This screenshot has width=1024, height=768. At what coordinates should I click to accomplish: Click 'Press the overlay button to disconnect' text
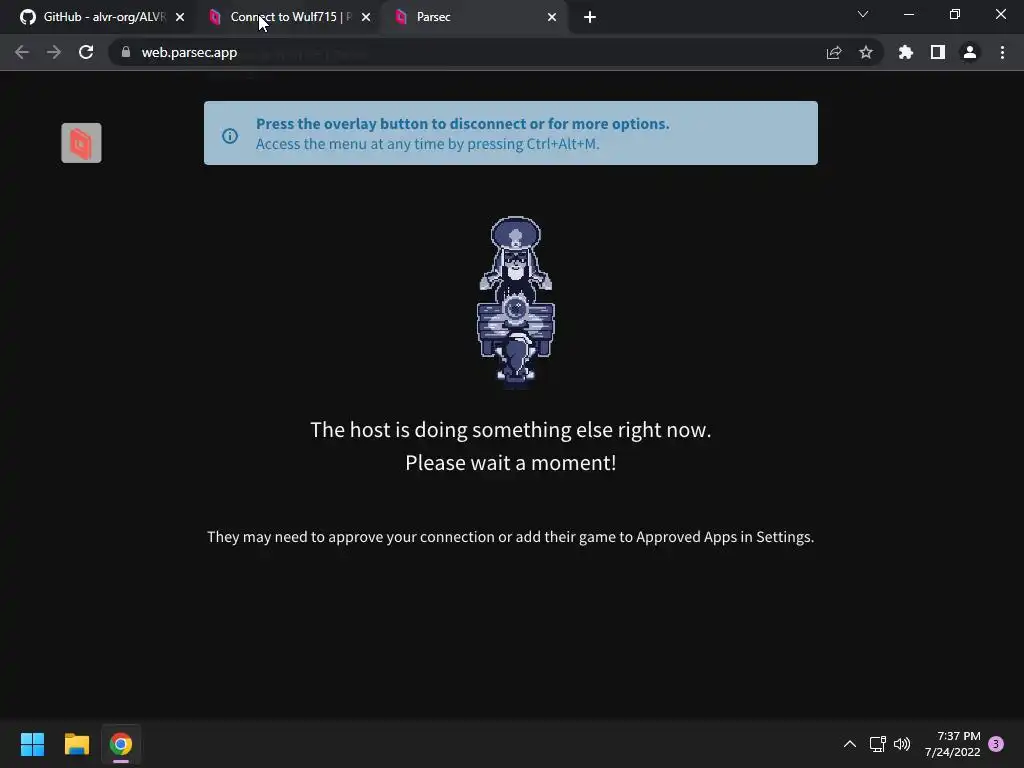click(462, 123)
